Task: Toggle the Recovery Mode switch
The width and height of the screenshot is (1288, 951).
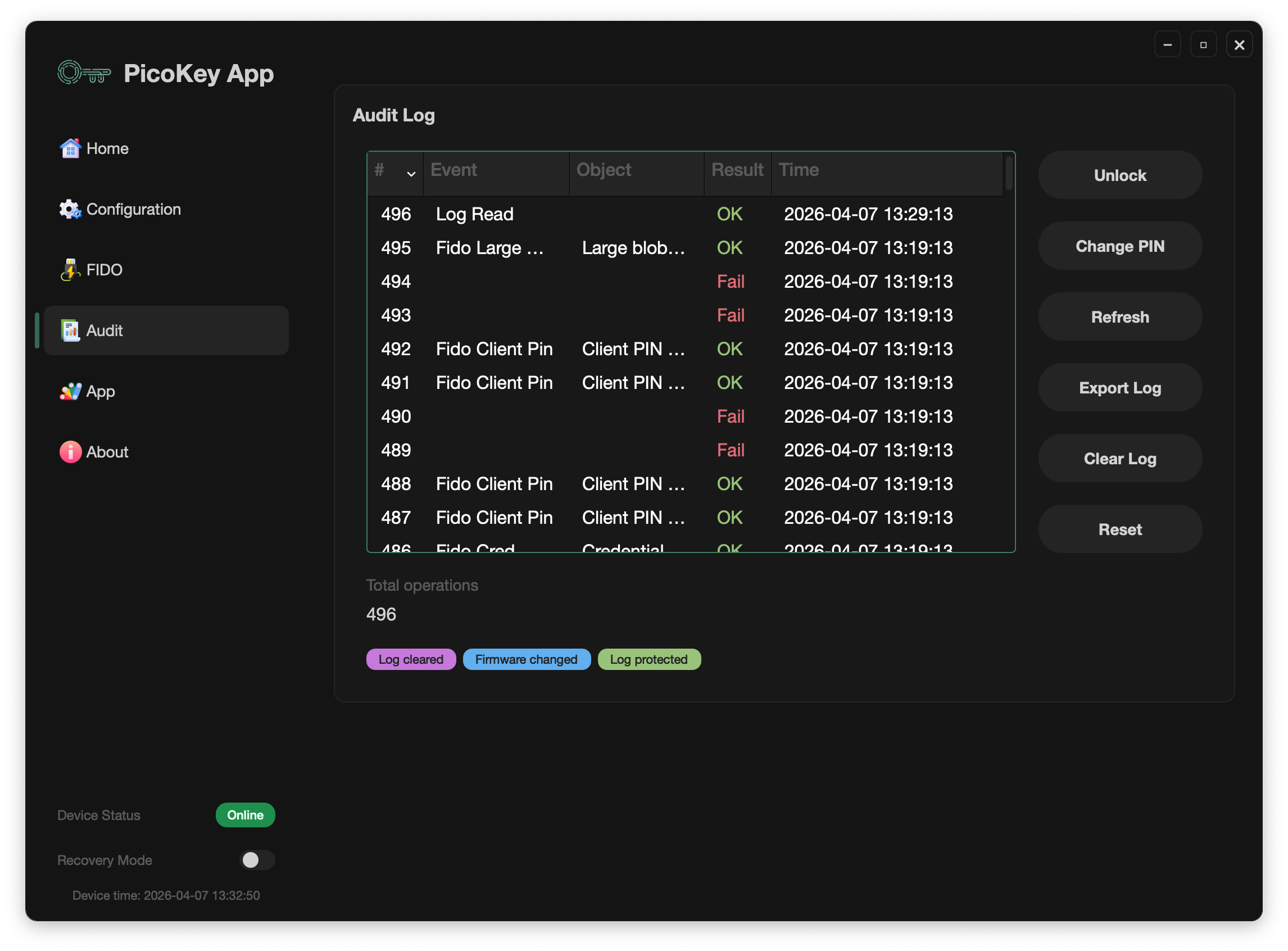Action: (x=257, y=859)
